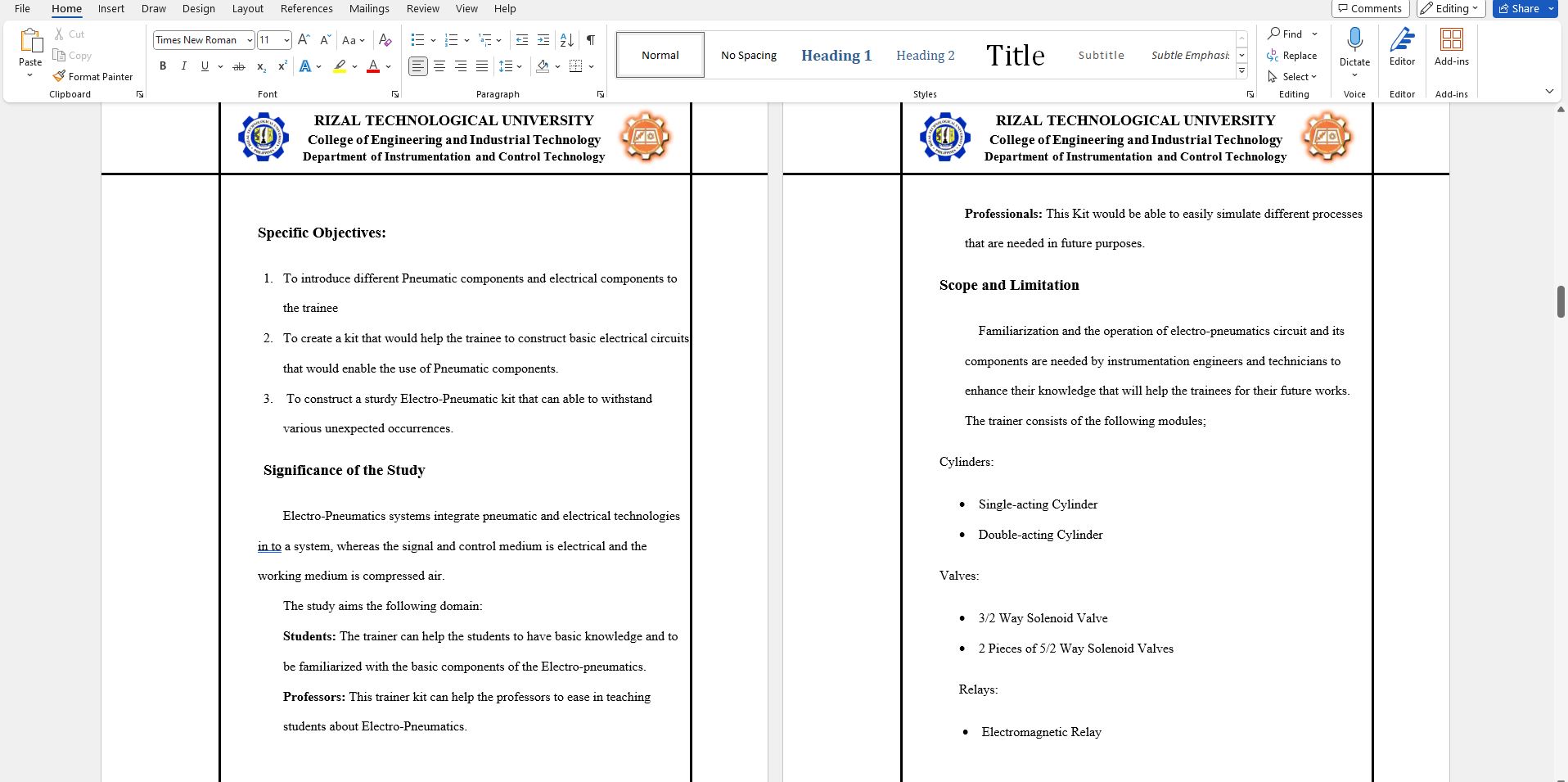Screen dimensions: 1568x782
Task: Toggle underline formatting
Action: pyautogui.click(x=205, y=66)
